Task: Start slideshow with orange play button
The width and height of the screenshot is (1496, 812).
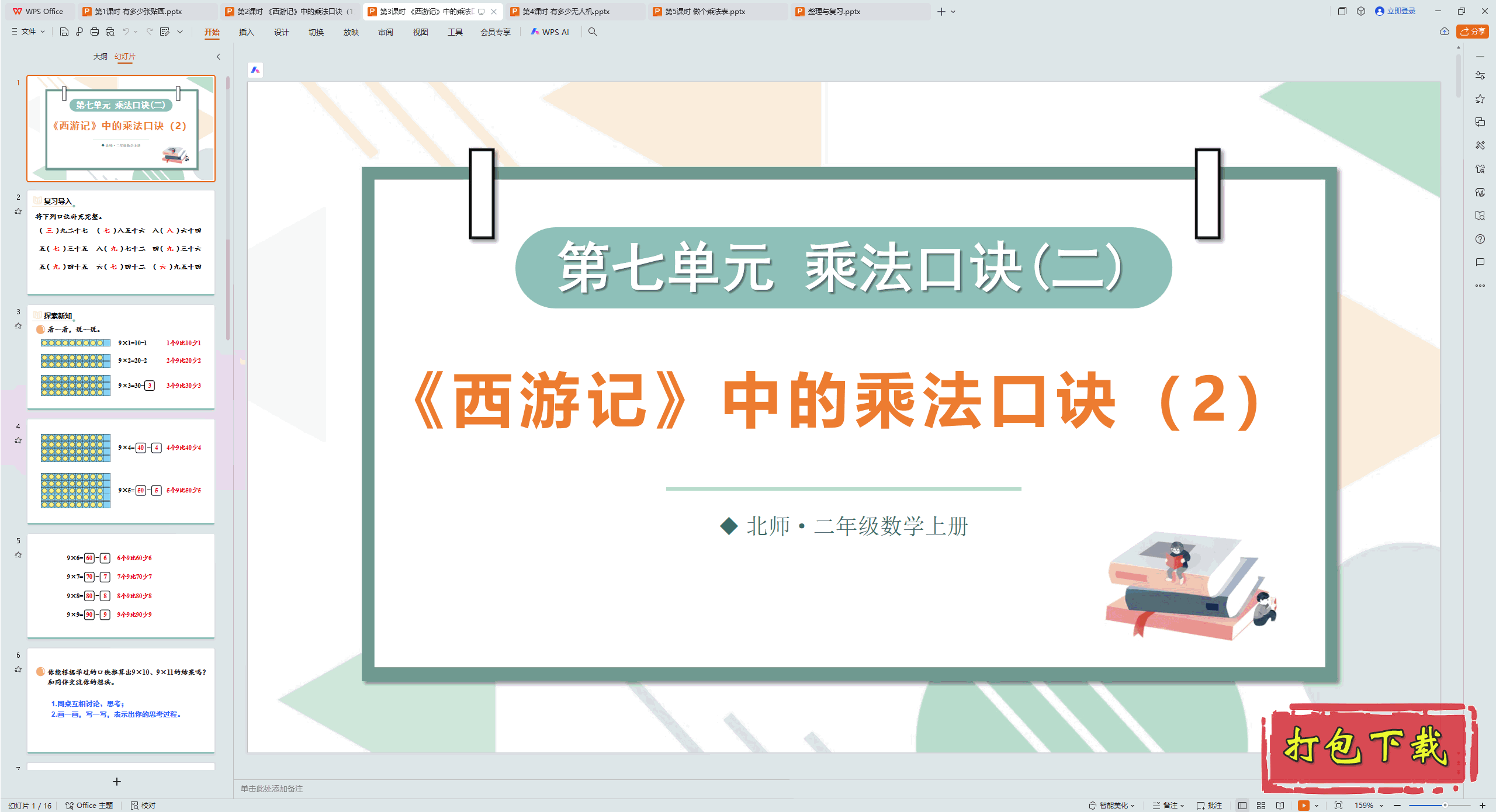Action: (1303, 805)
